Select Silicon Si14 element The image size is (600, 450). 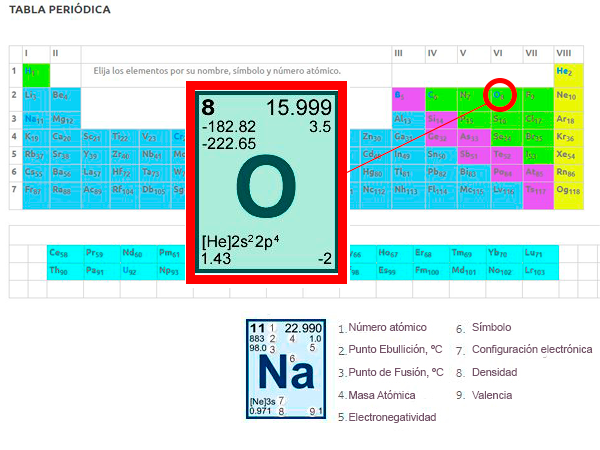pyautogui.click(x=441, y=120)
